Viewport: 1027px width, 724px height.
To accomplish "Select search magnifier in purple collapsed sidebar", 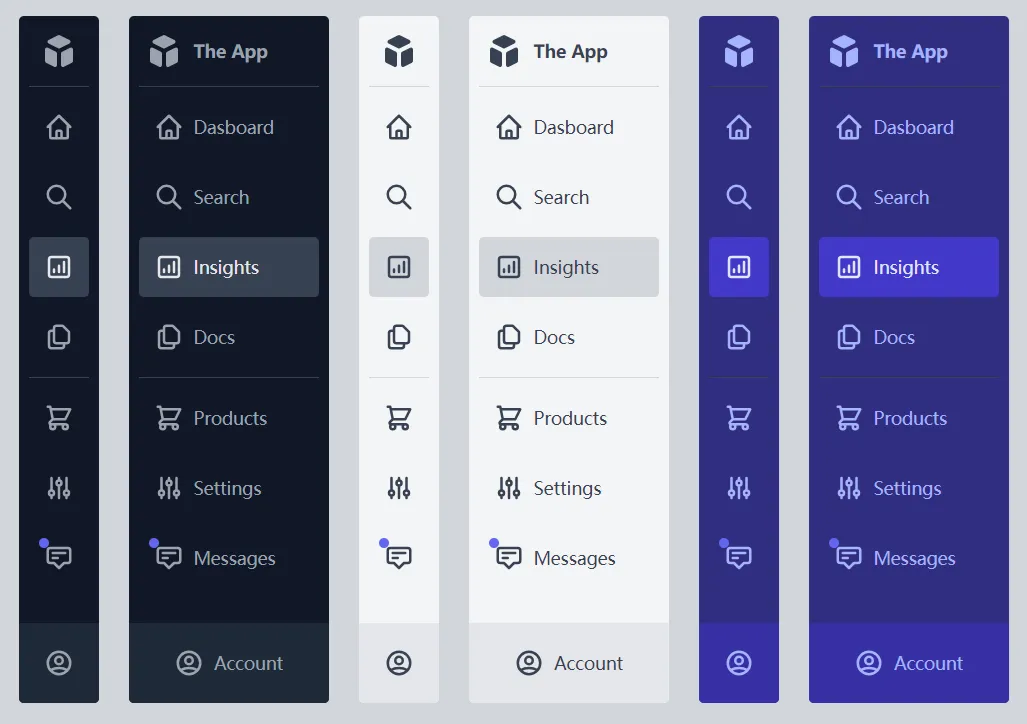I will tap(739, 197).
